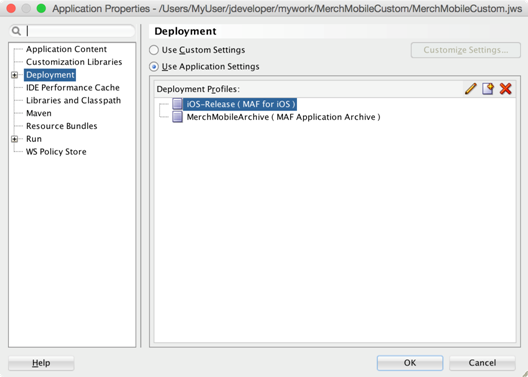Open Maven category
Image resolution: width=528 pixels, height=377 pixels.
click(39, 113)
